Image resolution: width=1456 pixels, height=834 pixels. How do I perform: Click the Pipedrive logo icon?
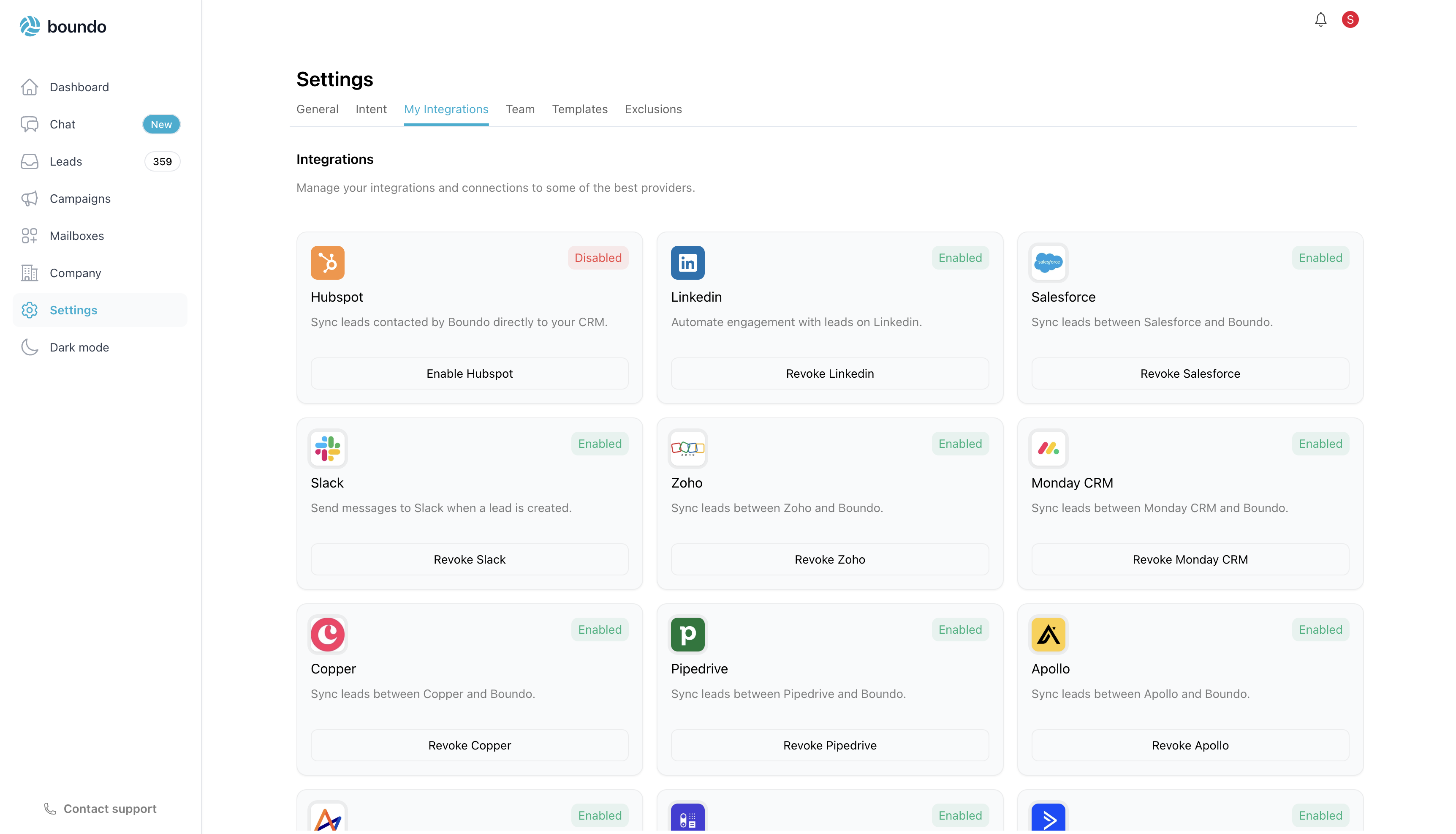click(687, 634)
